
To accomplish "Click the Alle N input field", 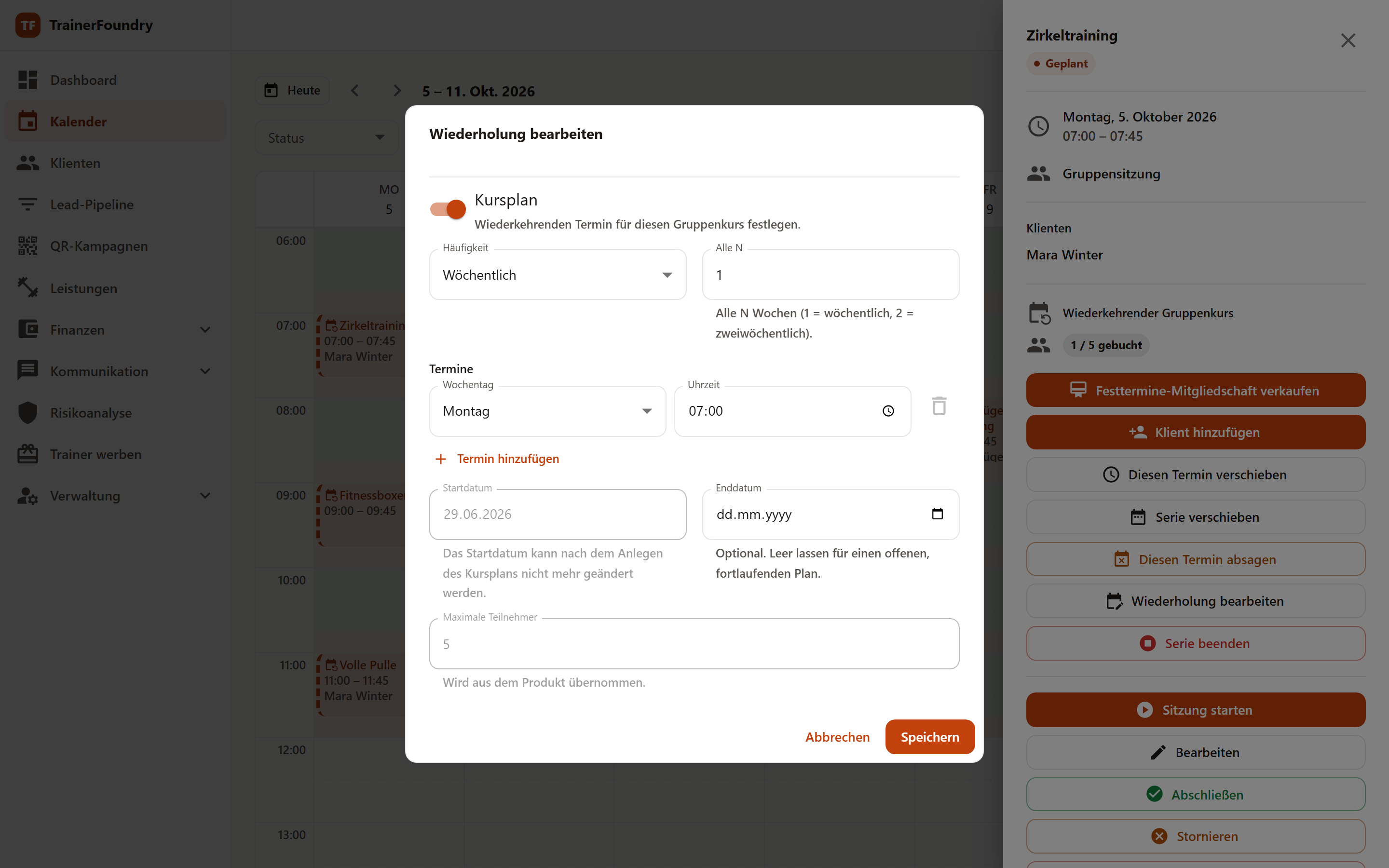I will coord(831,274).
